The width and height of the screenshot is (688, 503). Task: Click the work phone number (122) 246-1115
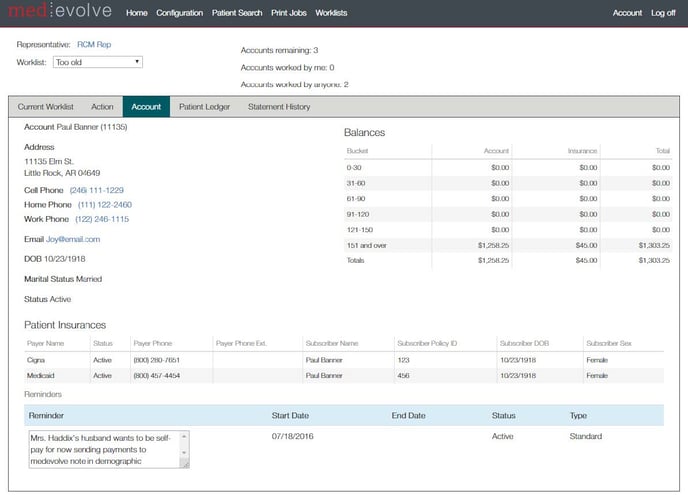pos(102,219)
